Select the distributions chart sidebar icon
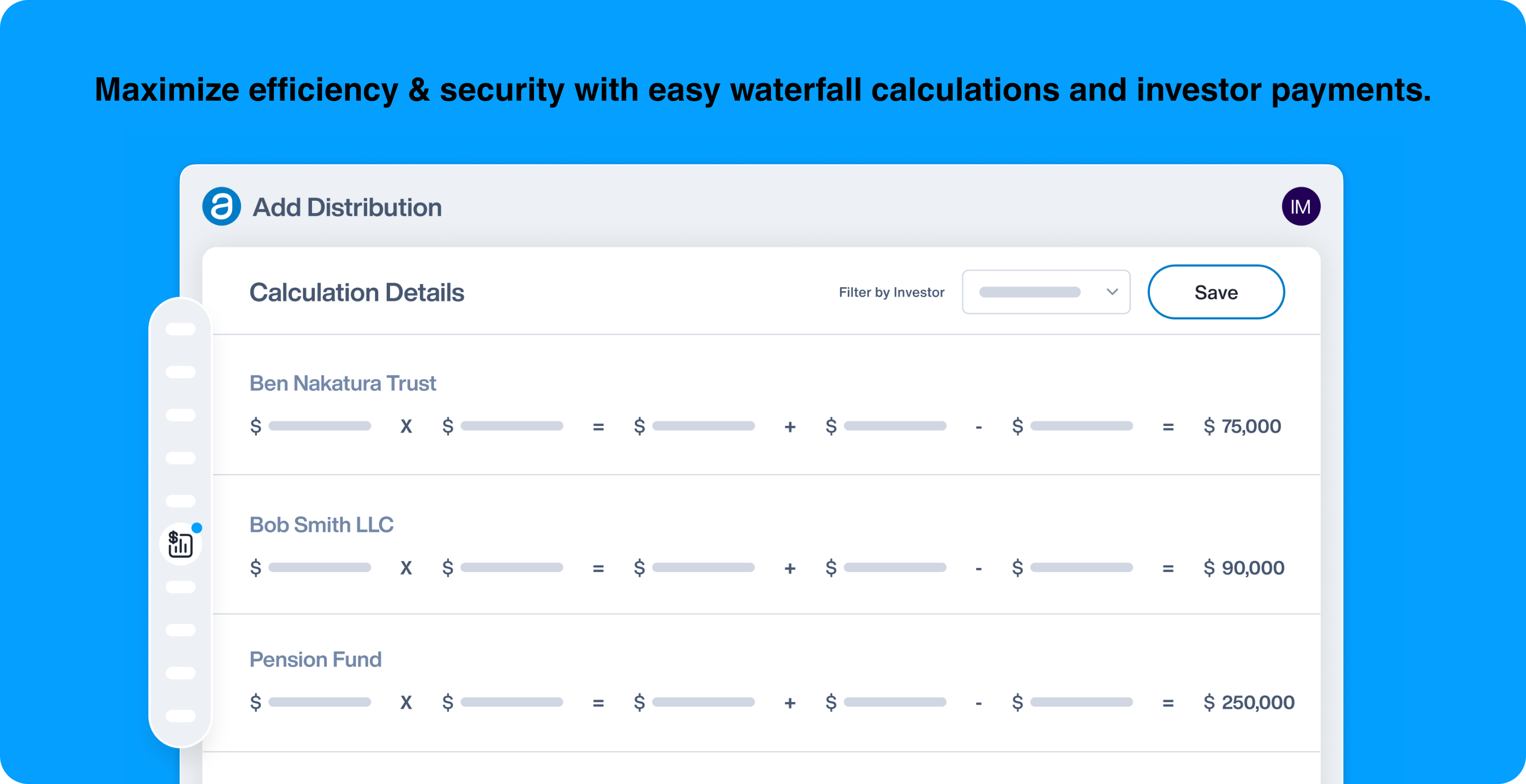1526x784 pixels. coord(180,544)
